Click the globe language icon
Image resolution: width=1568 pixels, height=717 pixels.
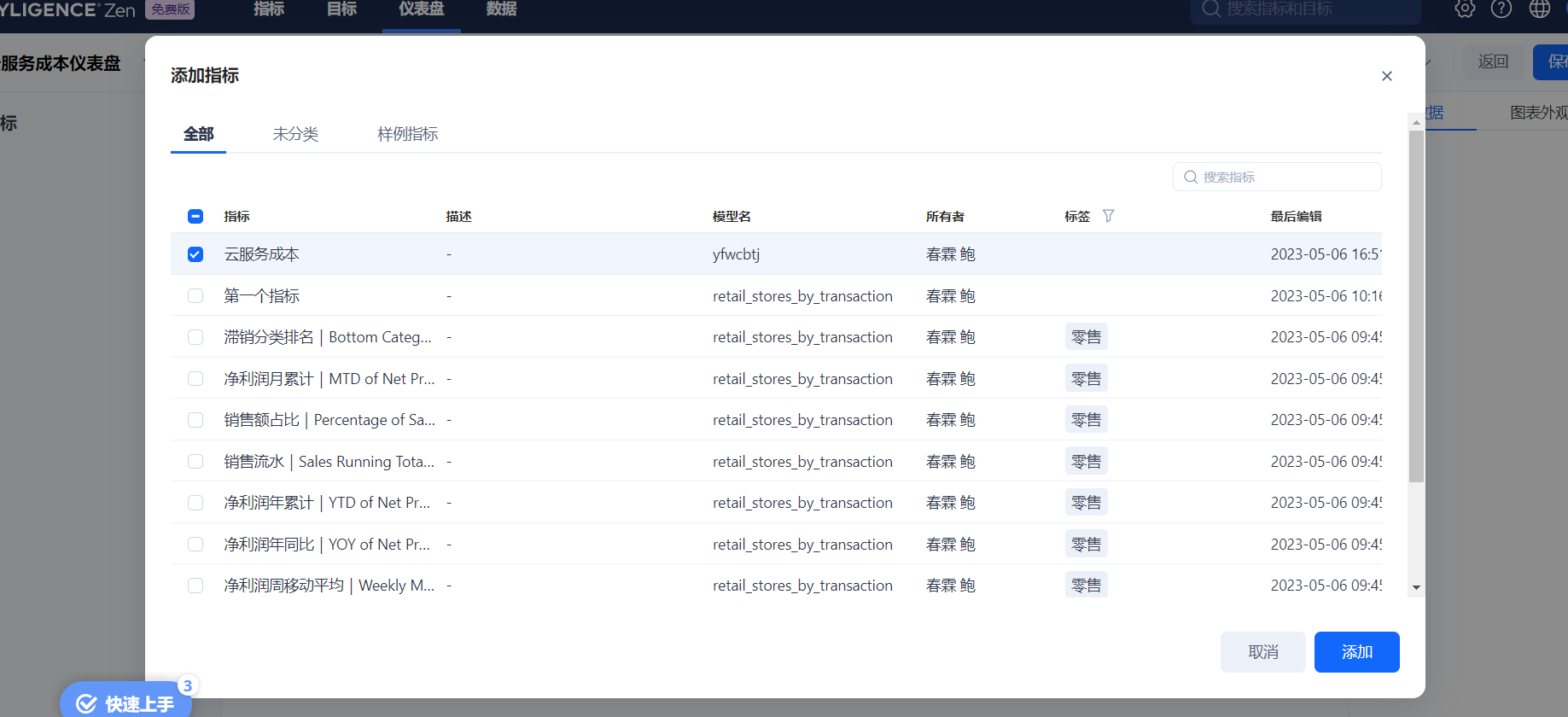tap(1540, 9)
